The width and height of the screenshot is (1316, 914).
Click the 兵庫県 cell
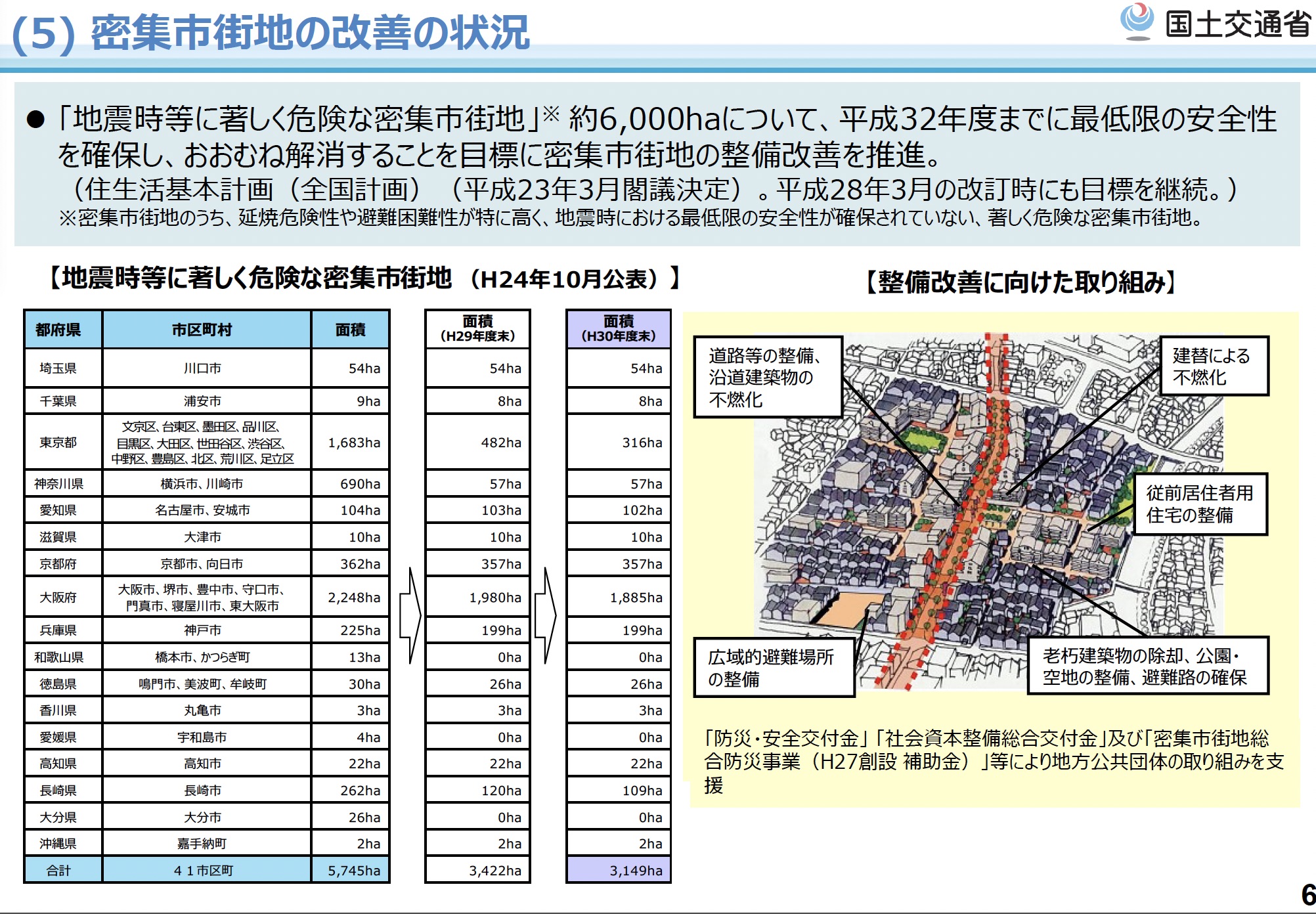coord(63,630)
